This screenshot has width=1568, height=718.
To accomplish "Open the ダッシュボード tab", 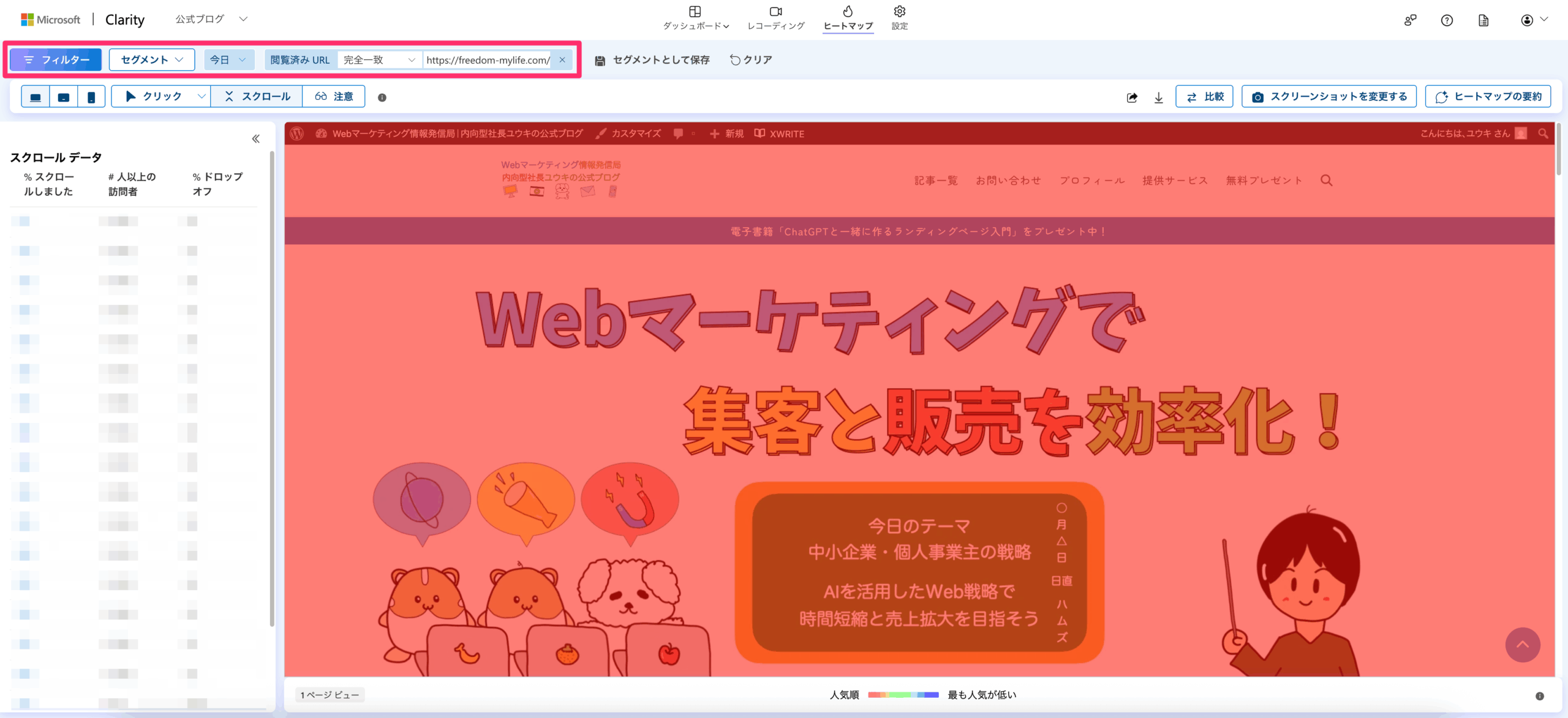I will 695,18.
